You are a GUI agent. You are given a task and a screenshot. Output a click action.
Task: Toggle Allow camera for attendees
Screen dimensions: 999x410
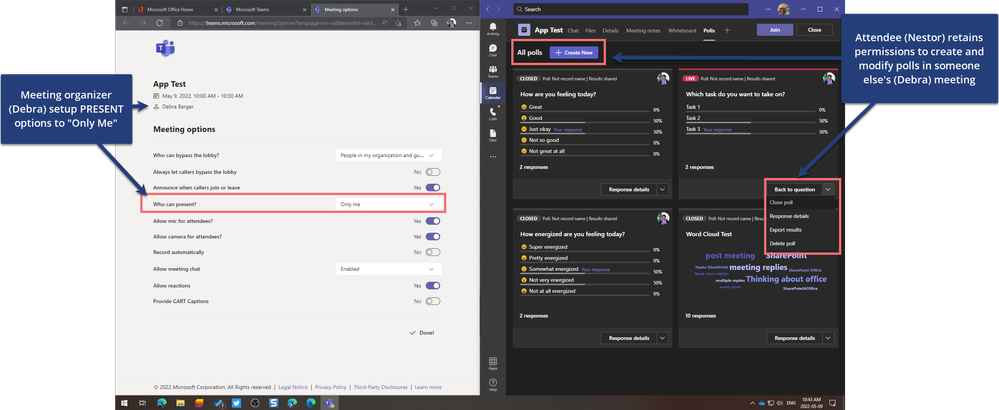(x=433, y=236)
